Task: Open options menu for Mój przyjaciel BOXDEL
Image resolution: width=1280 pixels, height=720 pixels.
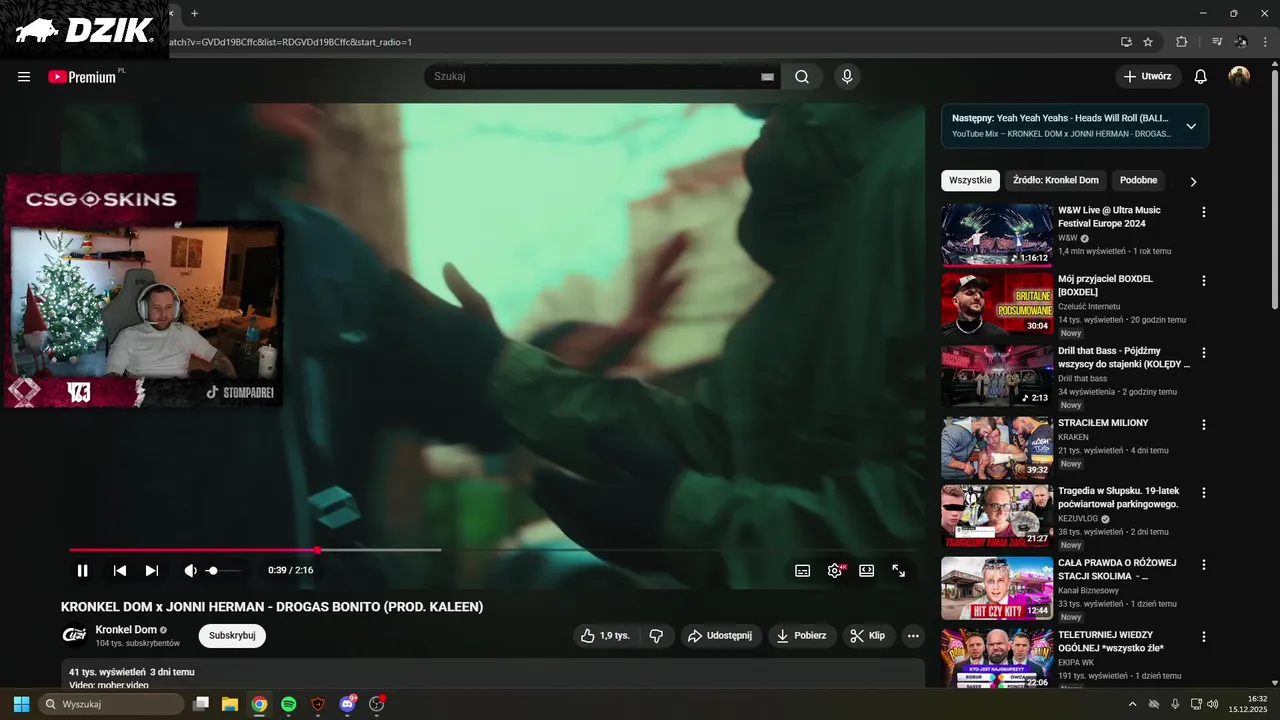Action: [1204, 281]
